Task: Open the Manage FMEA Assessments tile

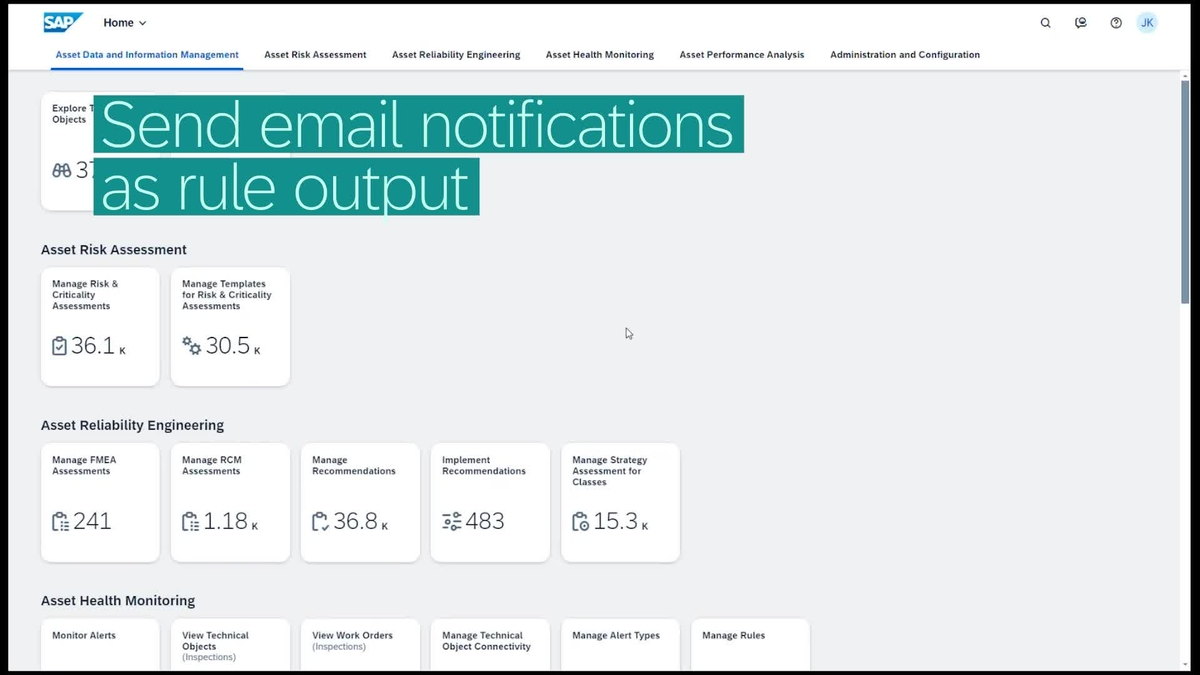Action: pyautogui.click(x=100, y=502)
